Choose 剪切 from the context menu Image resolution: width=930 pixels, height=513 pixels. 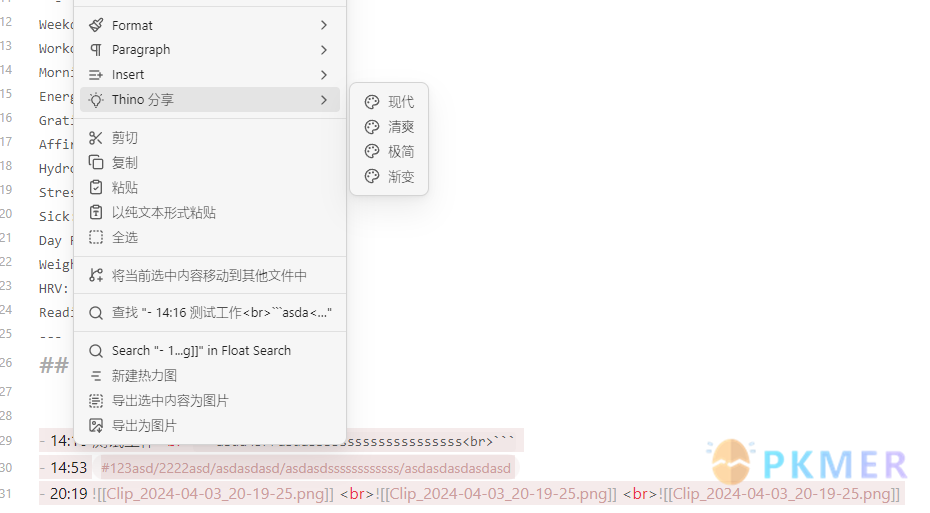[210, 138]
